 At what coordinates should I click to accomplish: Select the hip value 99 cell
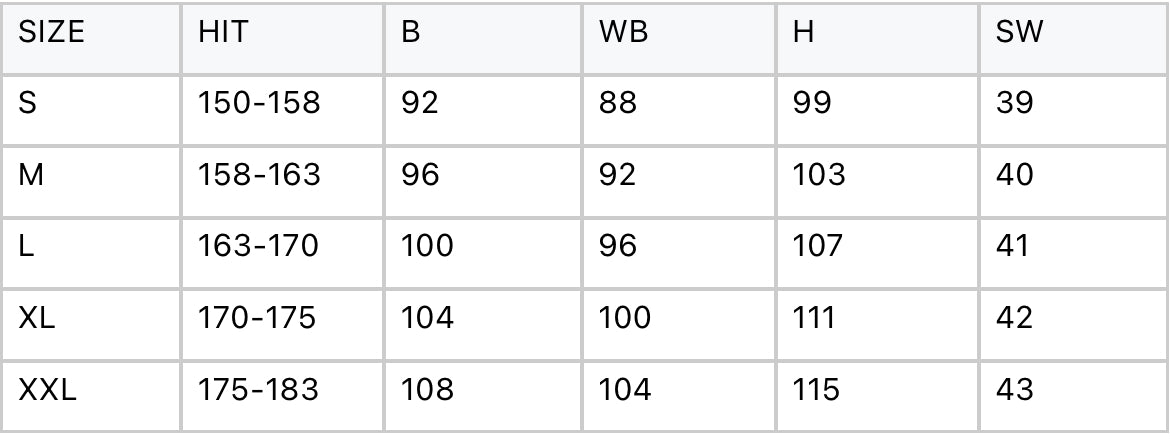(x=812, y=103)
